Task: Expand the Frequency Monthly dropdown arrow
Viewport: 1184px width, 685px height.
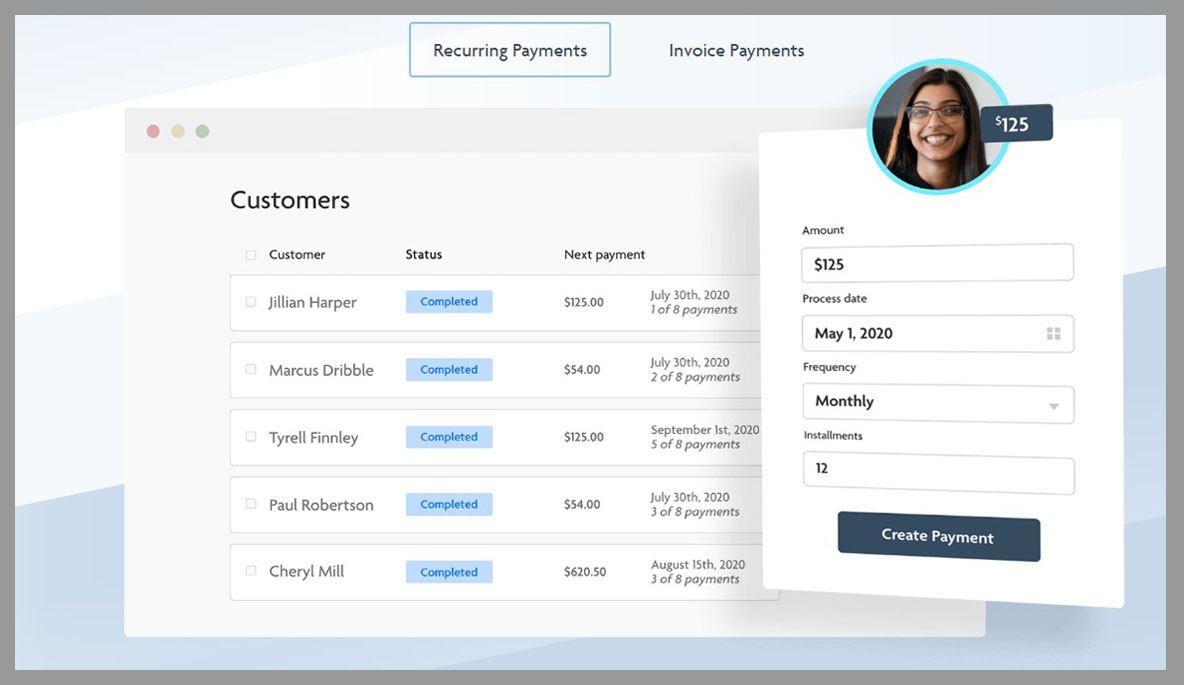Action: click(x=1053, y=406)
